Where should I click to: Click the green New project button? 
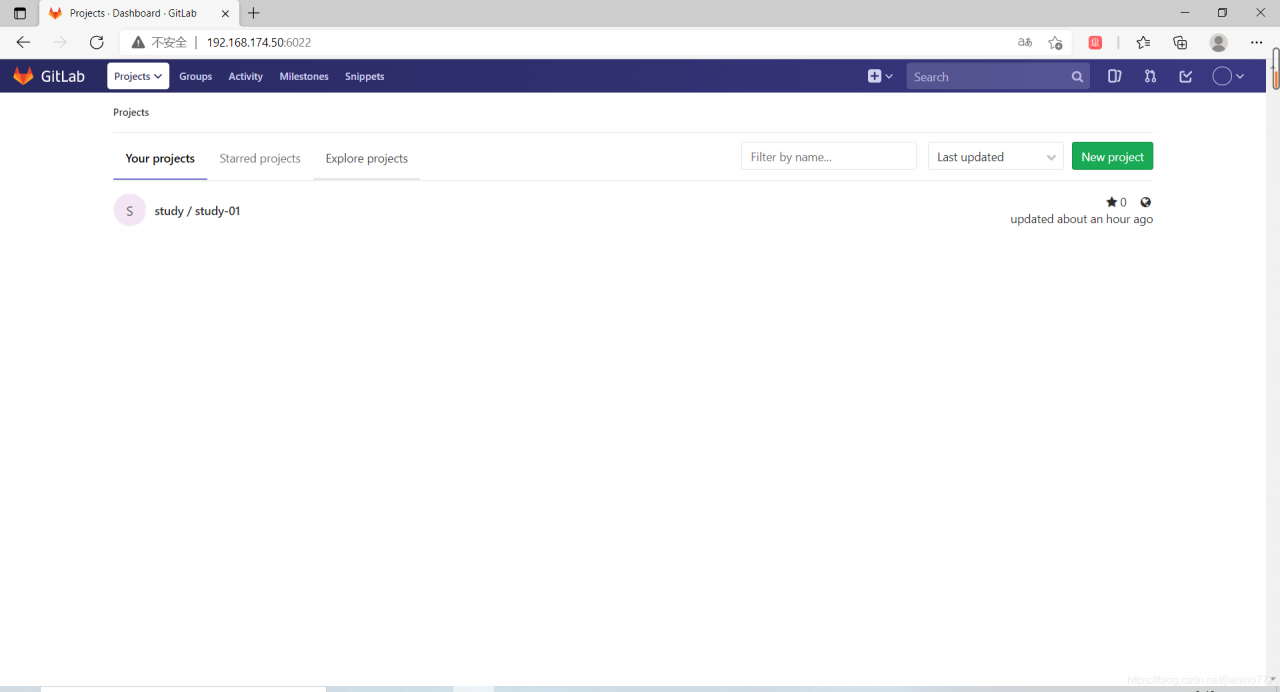coord(1112,156)
